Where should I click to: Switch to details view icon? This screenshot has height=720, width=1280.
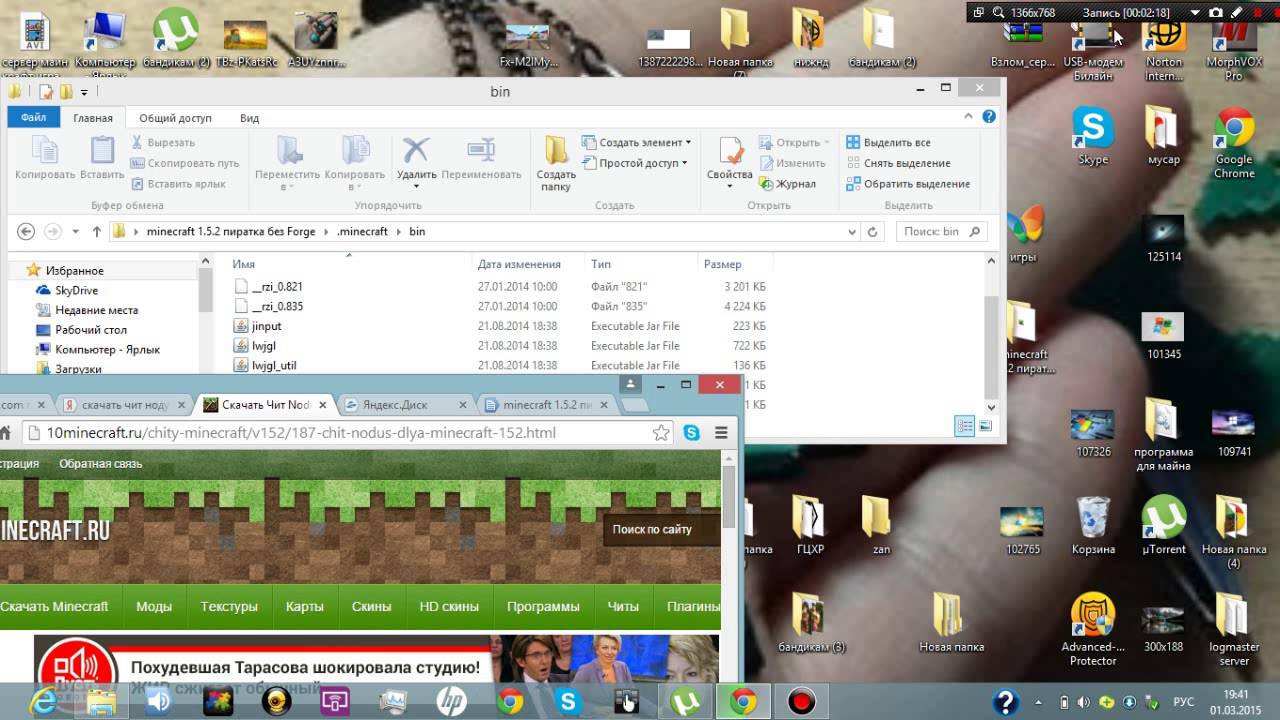pyautogui.click(x=965, y=427)
